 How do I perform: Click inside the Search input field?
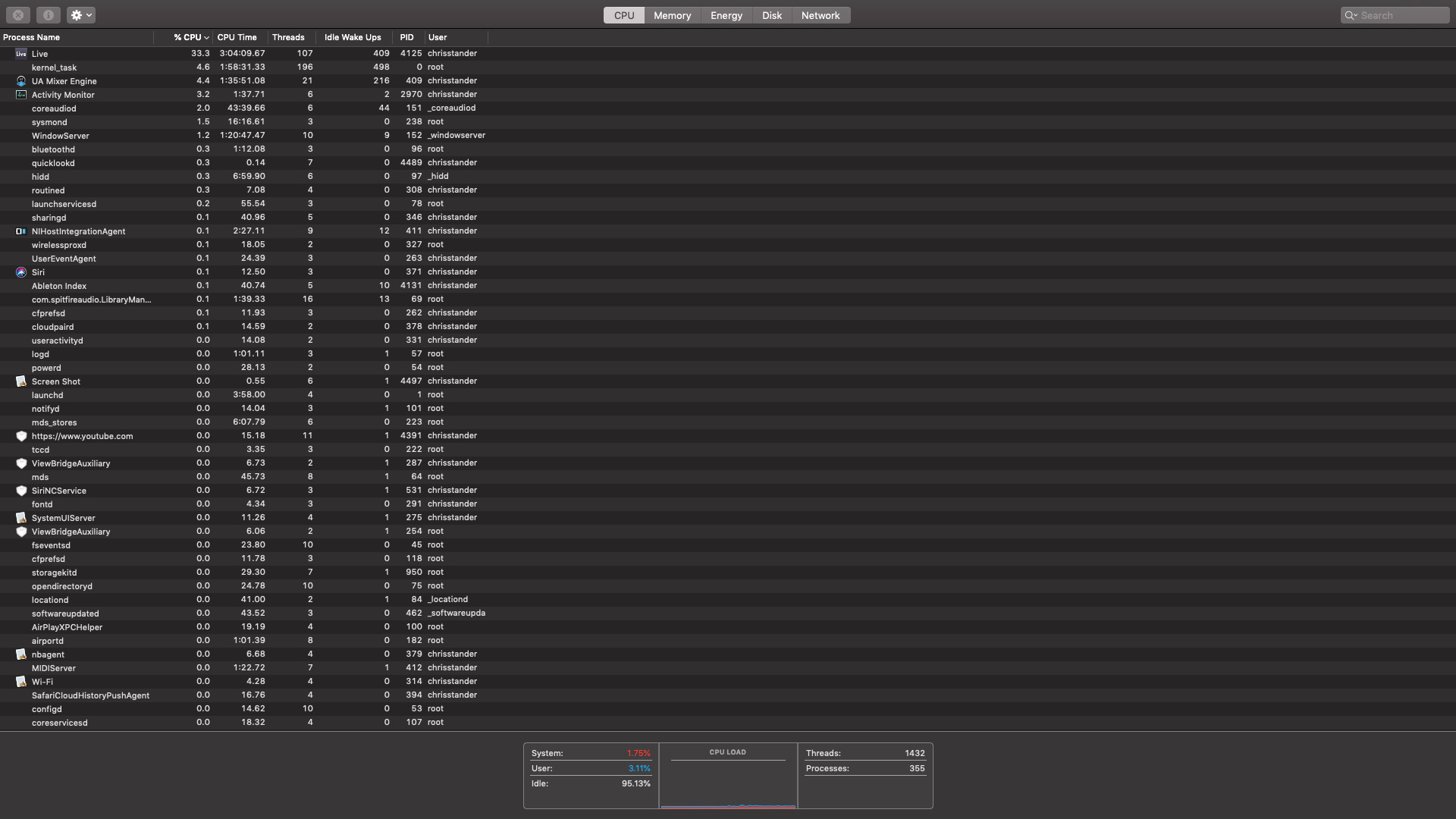pyautogui.click(x=1401, y=15)
